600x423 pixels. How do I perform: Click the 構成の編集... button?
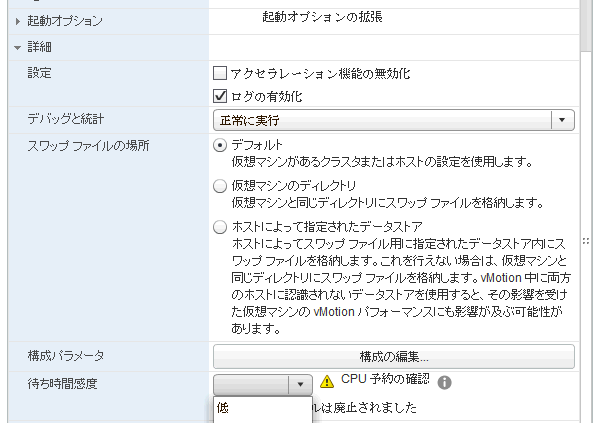394,357
